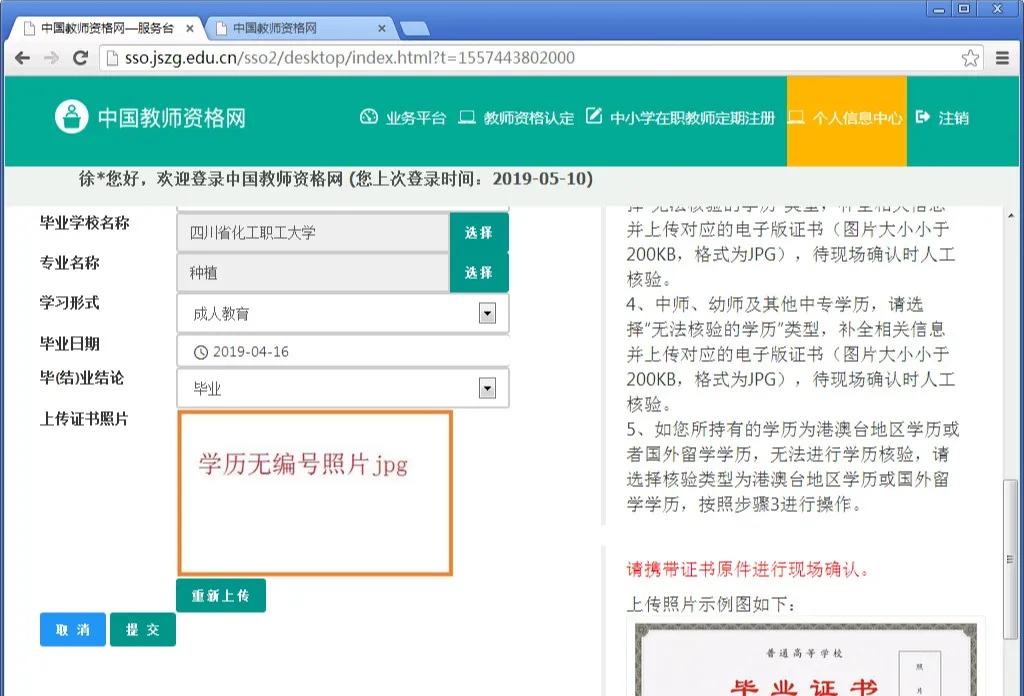Open the 个人信息中心 section icon
Screen dimensions: 1024x696
794,117
